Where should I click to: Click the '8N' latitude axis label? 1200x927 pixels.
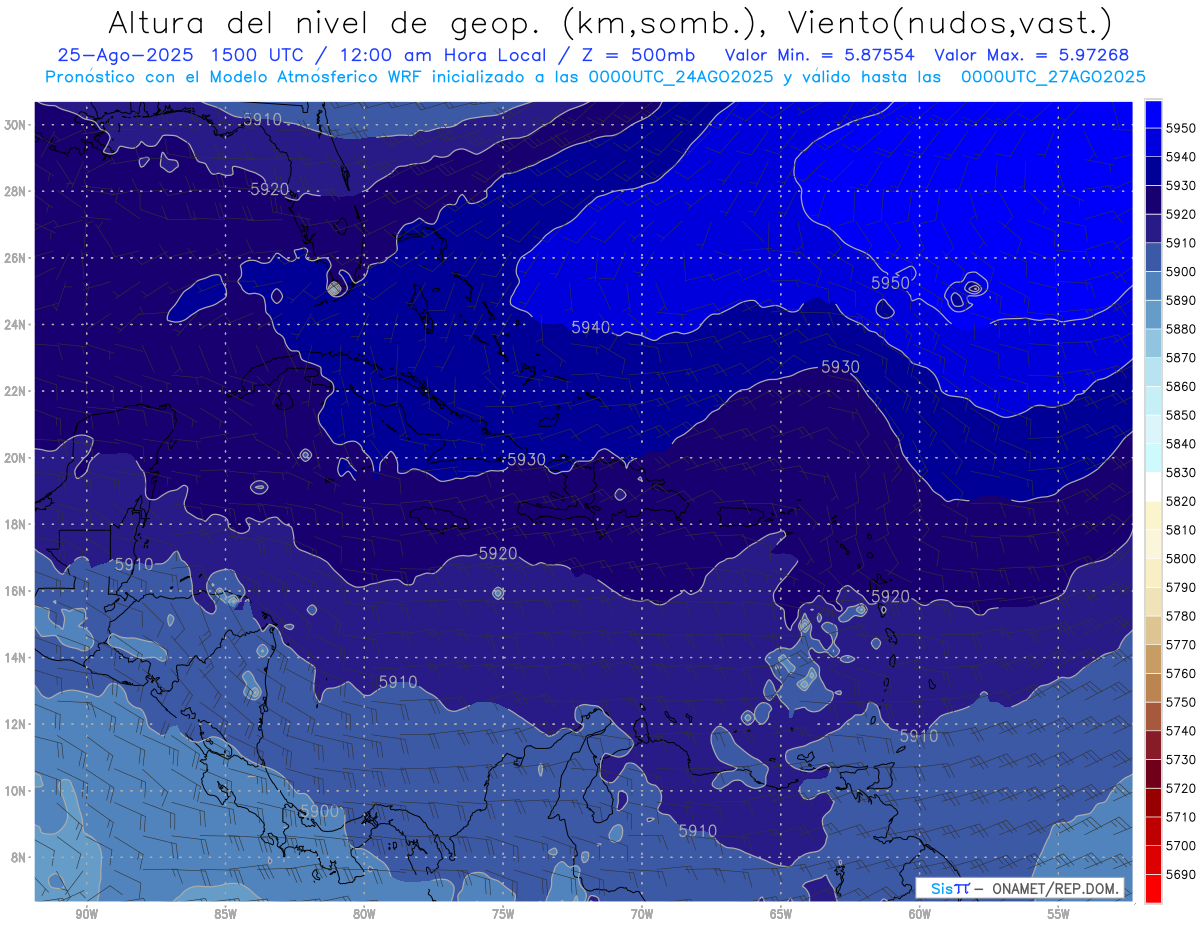click(19, 858)
